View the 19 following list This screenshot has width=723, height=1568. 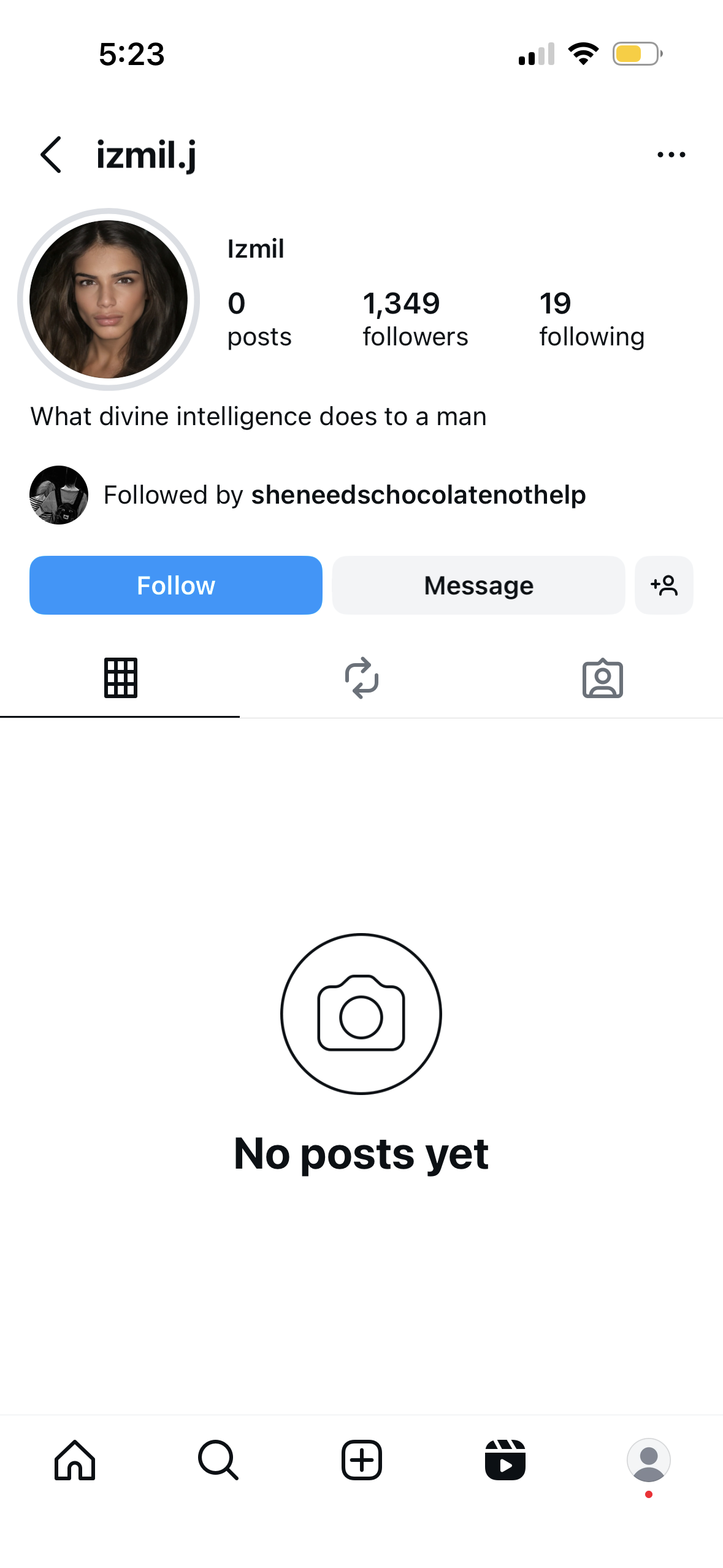(591, 319)
